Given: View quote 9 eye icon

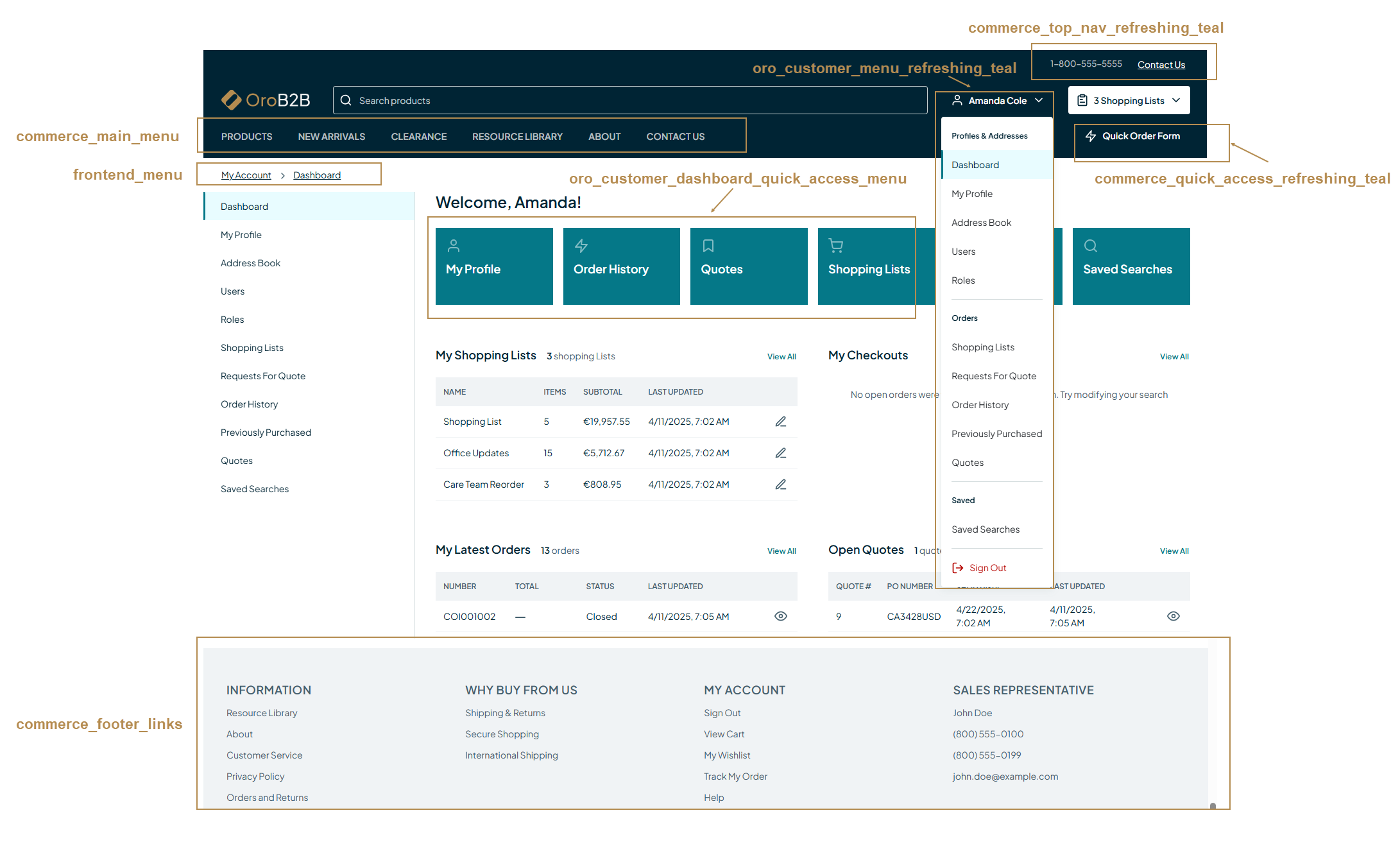Looking at the screenshot, I should [x=1173, y=617].
